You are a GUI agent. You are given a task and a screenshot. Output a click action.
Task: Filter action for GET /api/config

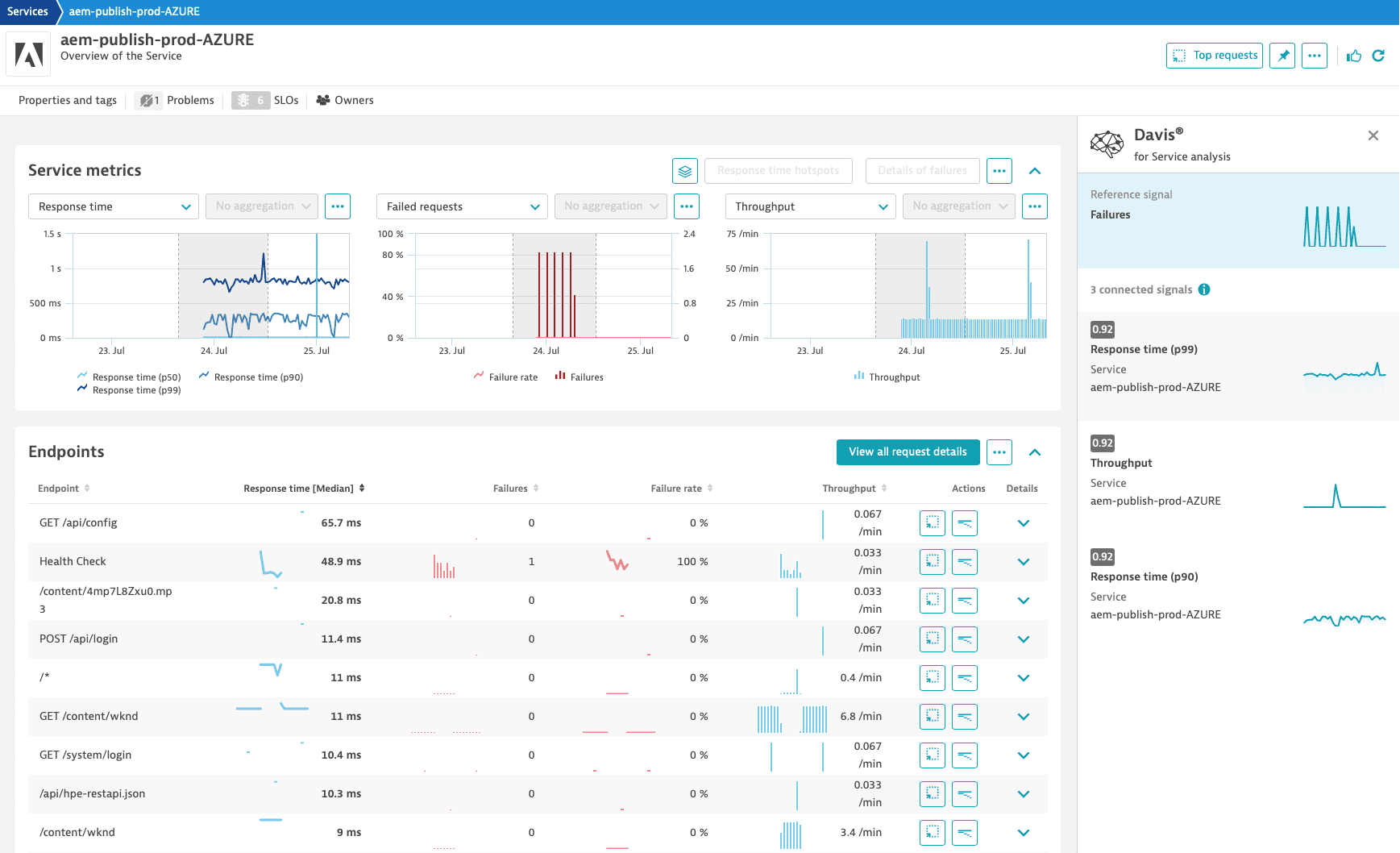pyautogui.click(x=965, y=523)
